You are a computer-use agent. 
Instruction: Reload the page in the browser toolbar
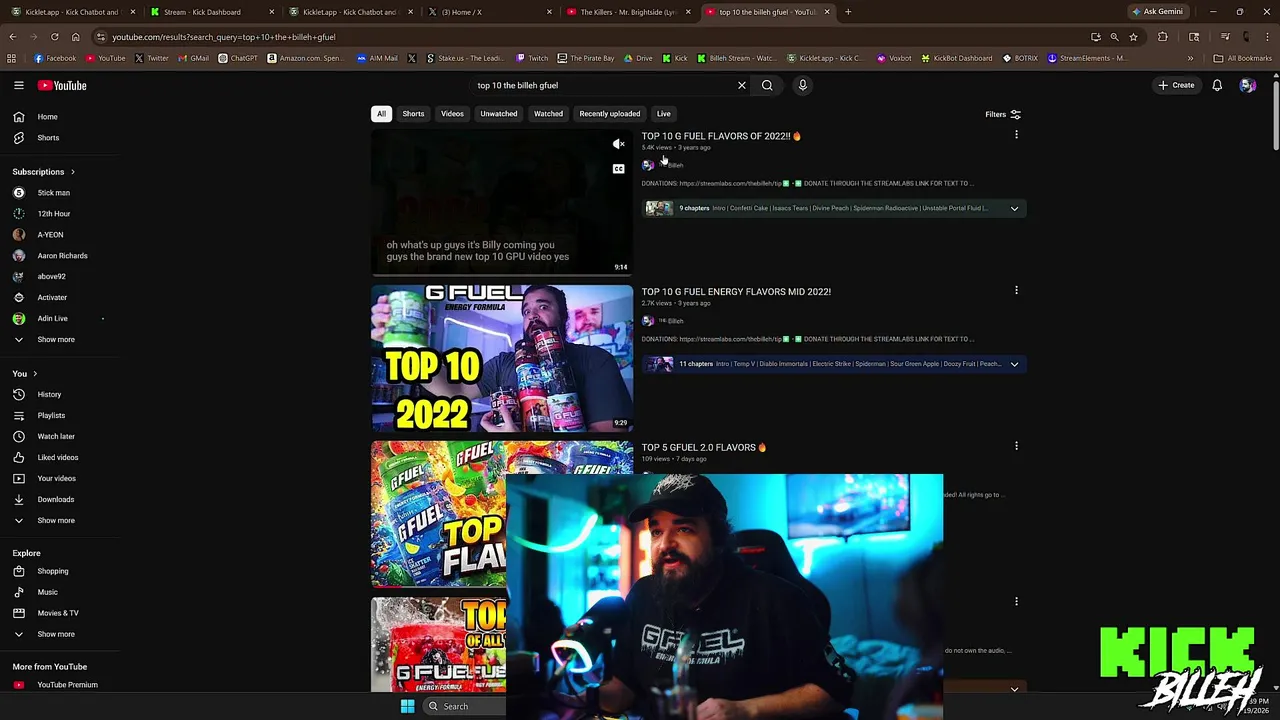click(x=54, y=37)
